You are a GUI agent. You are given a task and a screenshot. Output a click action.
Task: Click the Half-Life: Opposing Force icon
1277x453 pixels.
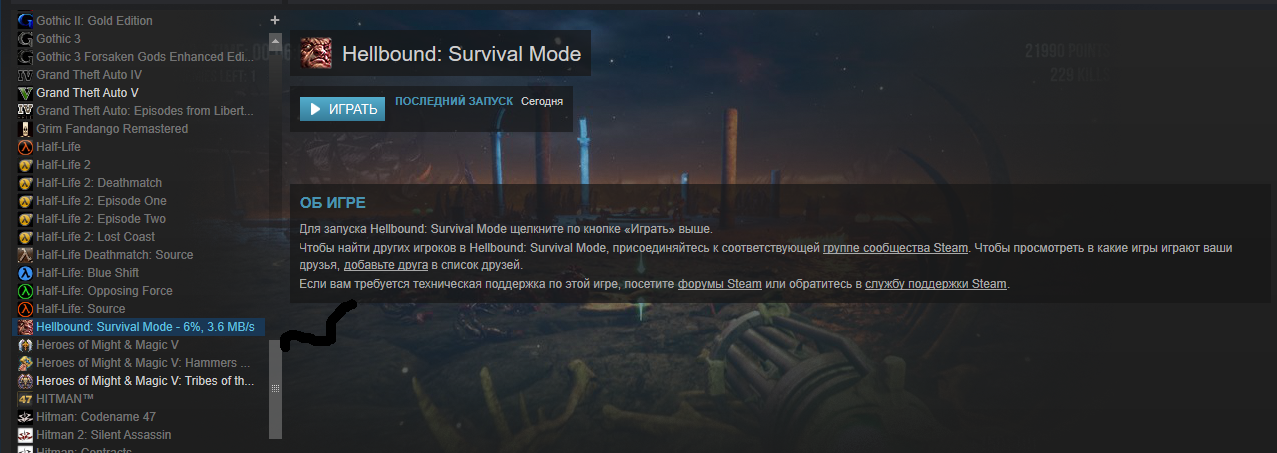26,291
